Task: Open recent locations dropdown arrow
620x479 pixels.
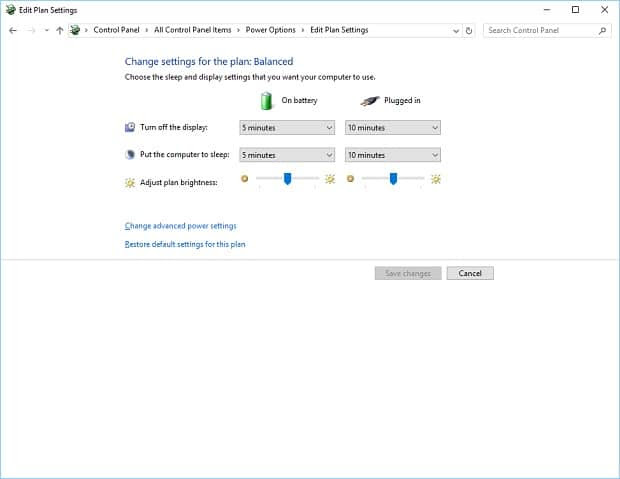Action: [x=46, y=30]
